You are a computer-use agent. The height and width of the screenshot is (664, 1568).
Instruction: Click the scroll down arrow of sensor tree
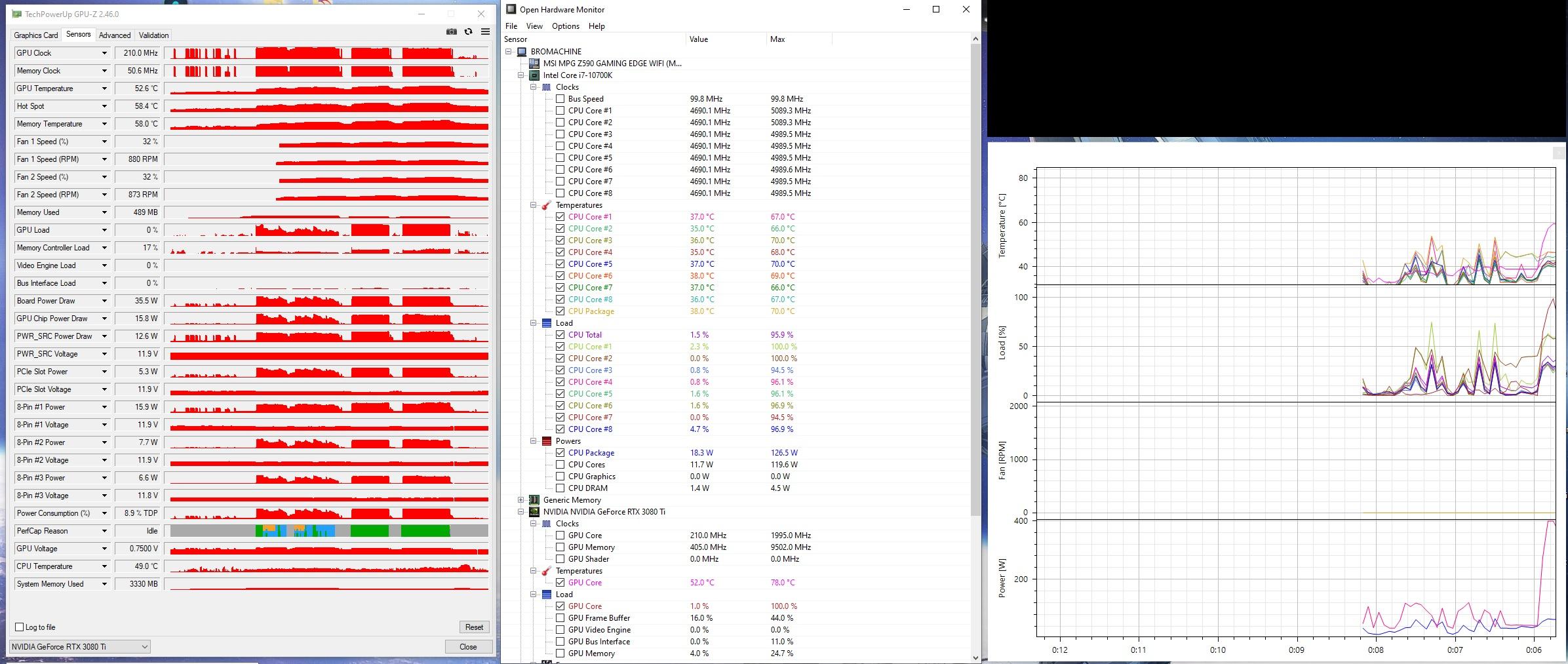click(x=975, y=658)
